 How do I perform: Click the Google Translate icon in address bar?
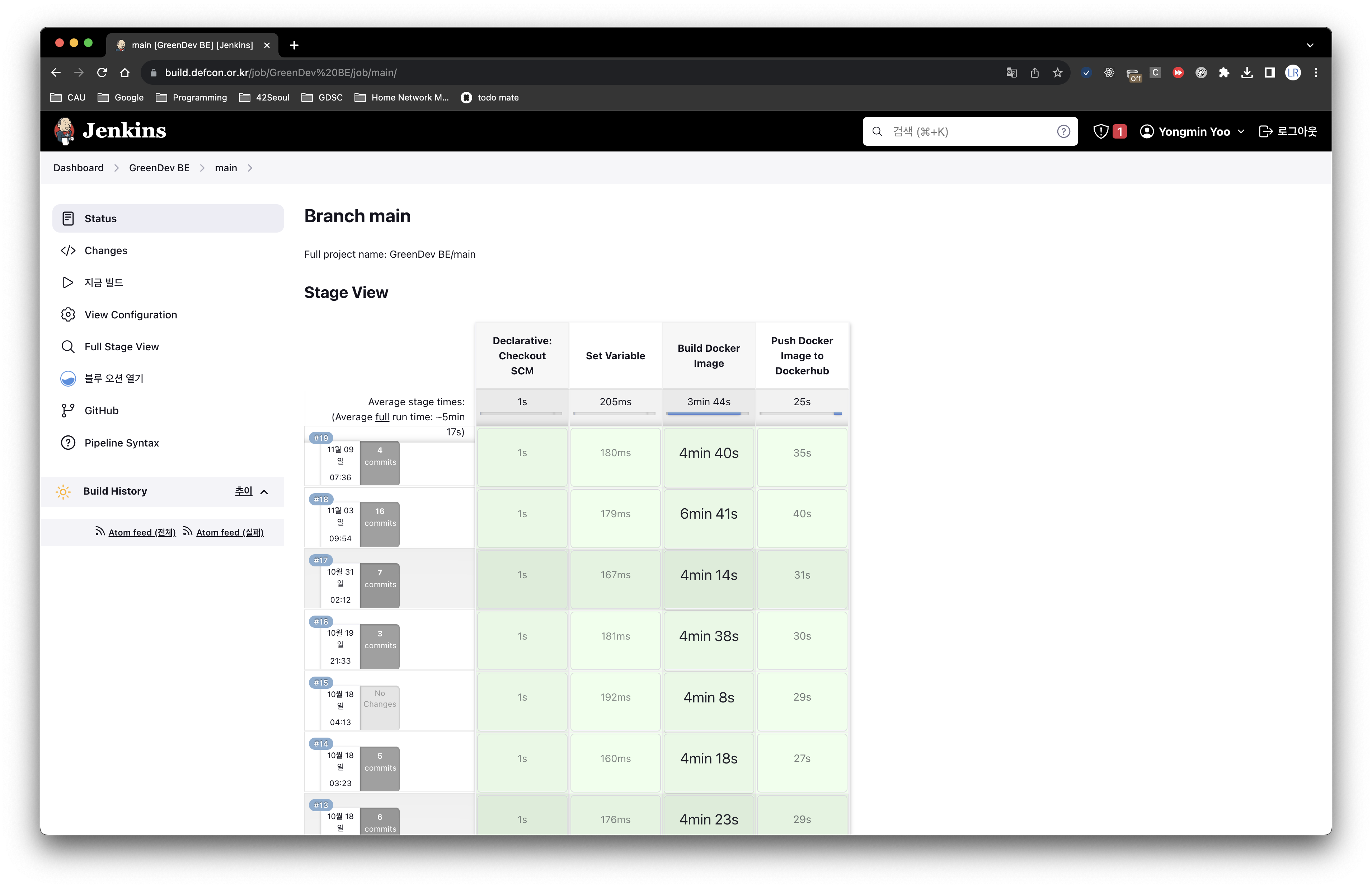(x=1011, y=73)
